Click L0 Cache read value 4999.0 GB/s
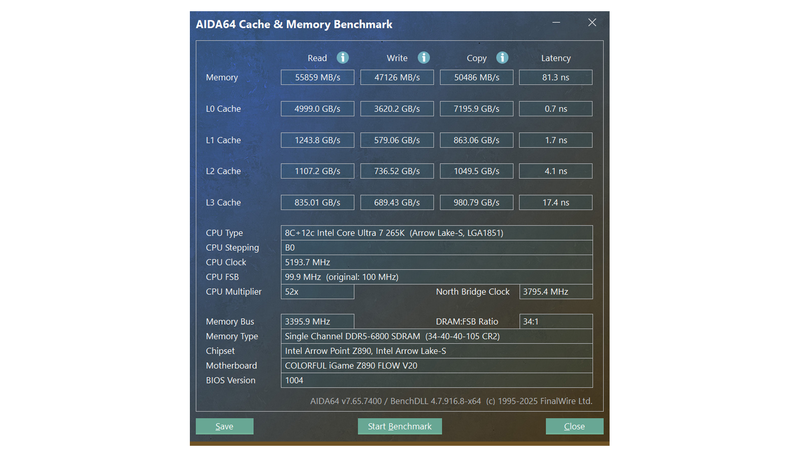800x457 pixels. point(317,109)
